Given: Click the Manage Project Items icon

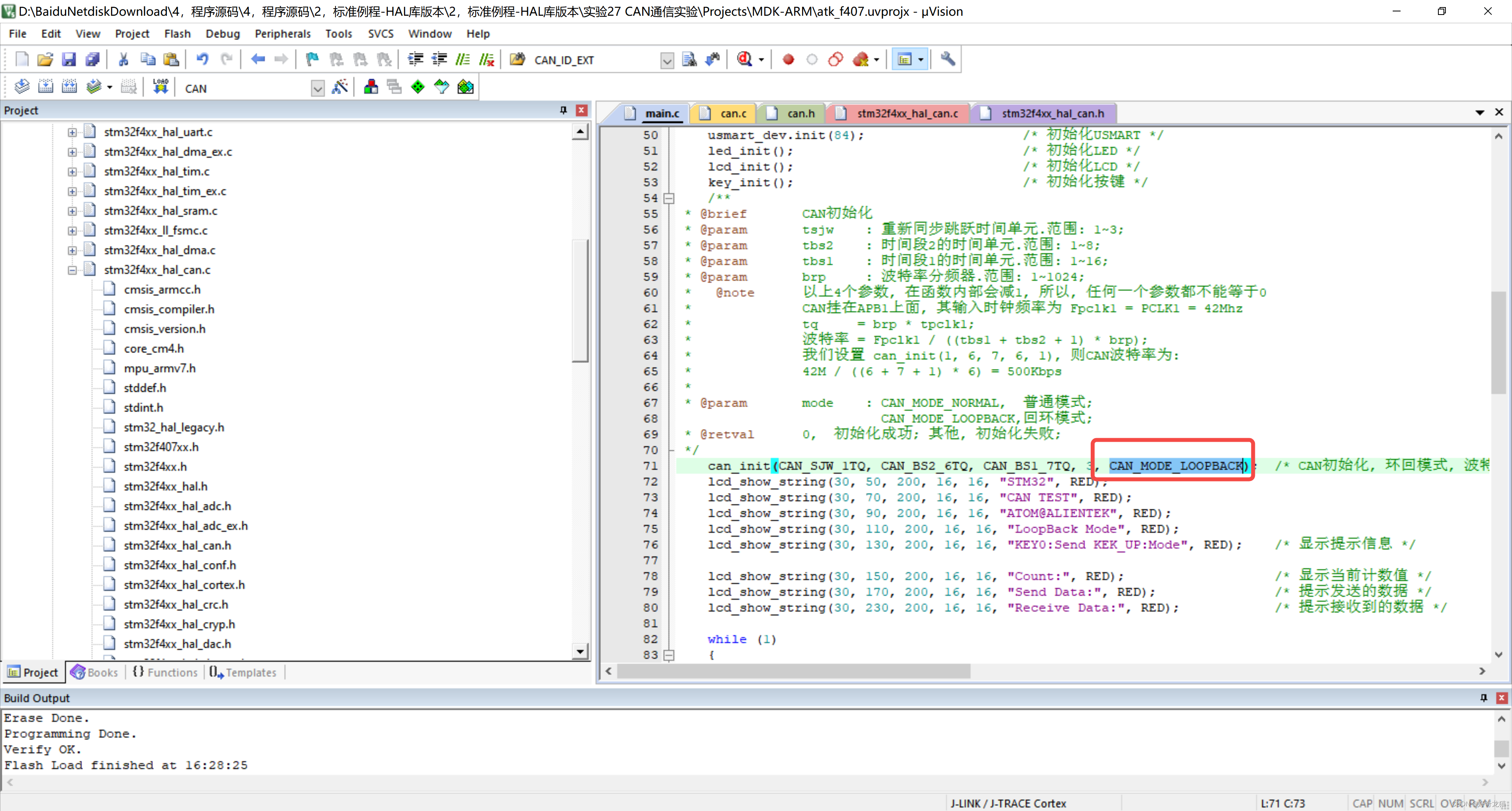Looking at the screenshot, I should [371, 87].
